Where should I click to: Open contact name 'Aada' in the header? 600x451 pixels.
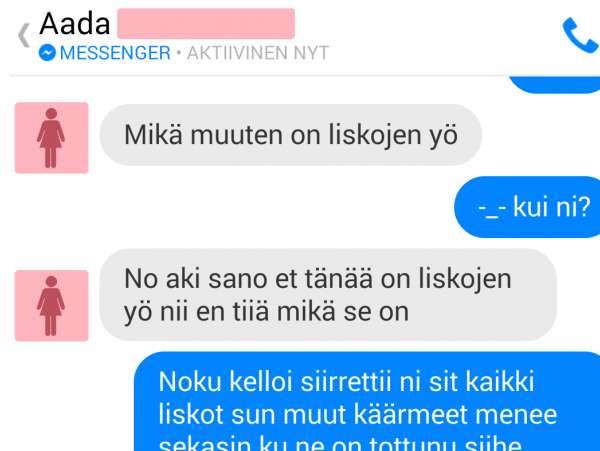click(75, 24)
